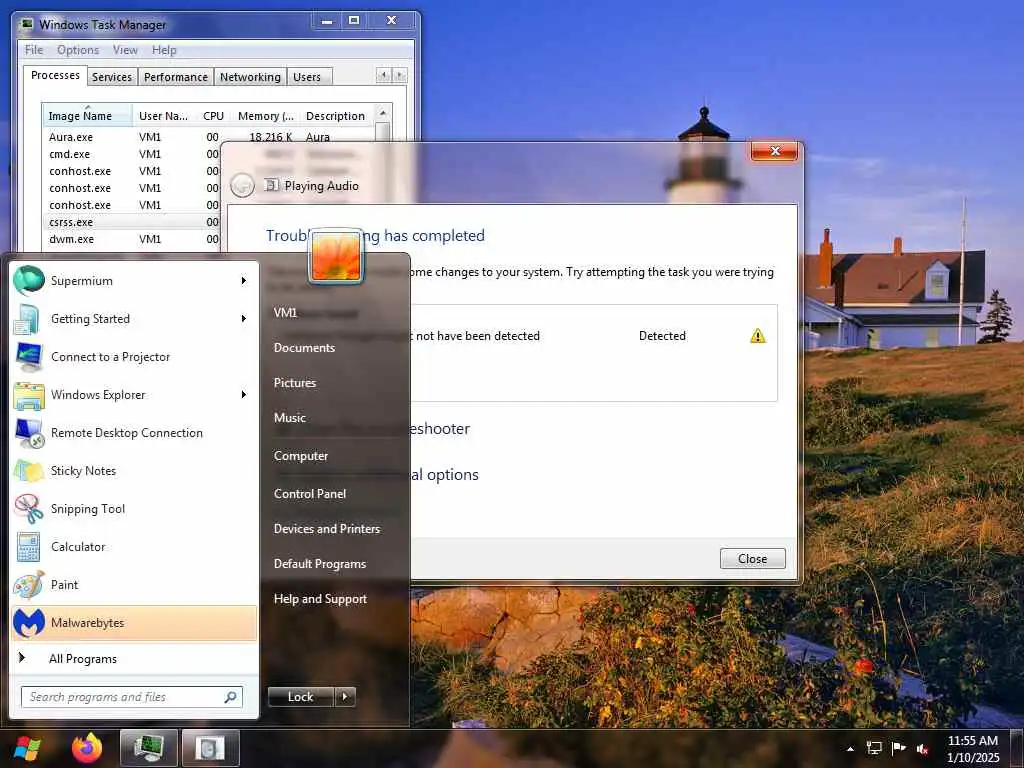The image size is (1024, 768).
Task: Launch Malwarebytes
Action: coord(134,622)
